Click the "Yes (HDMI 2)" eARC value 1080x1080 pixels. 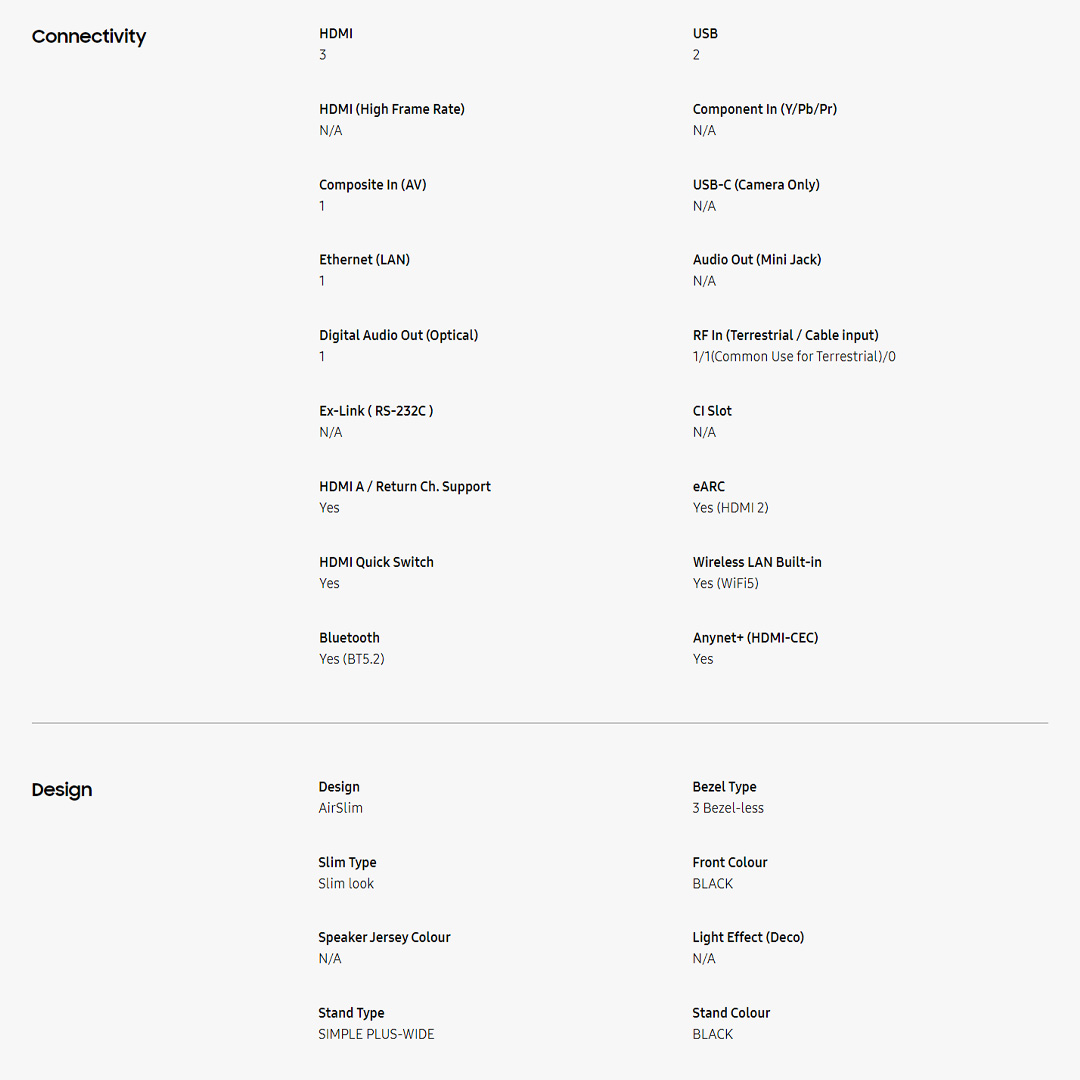click(x=730, y=508)
